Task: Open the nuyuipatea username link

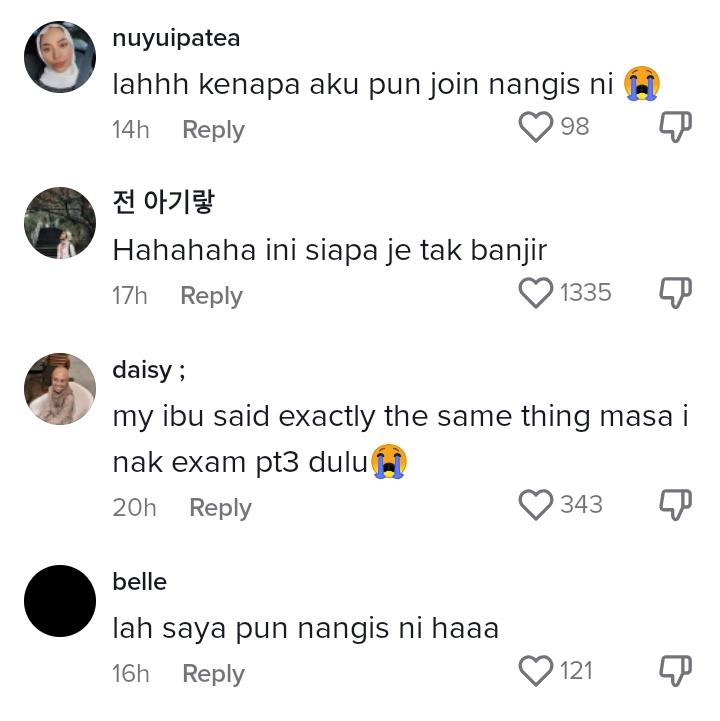Action: click(176, 39)
